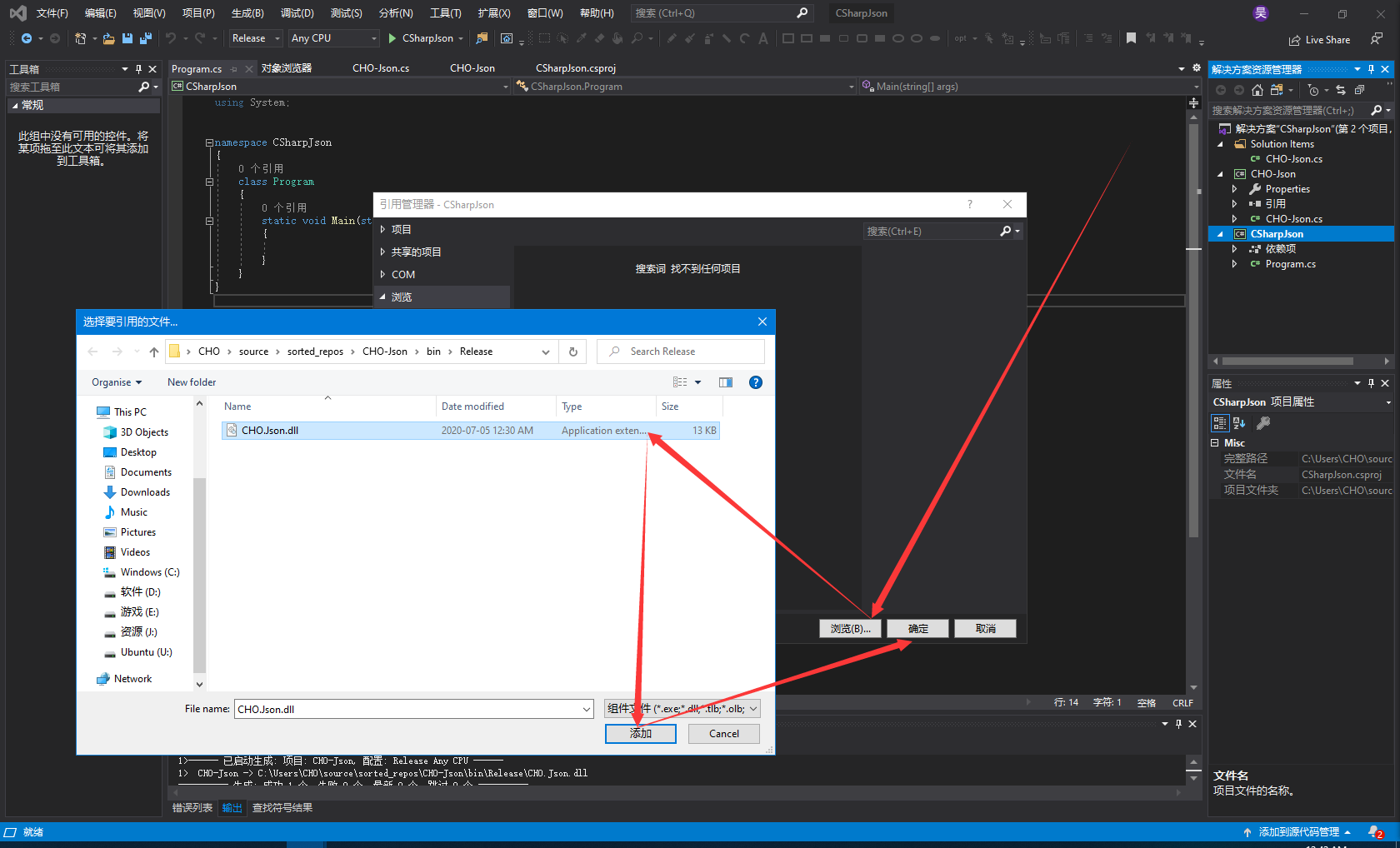Click the Find in Files toolbar icon
Image resolution: width=1400 pixels, height=848 pixels.
482,38
